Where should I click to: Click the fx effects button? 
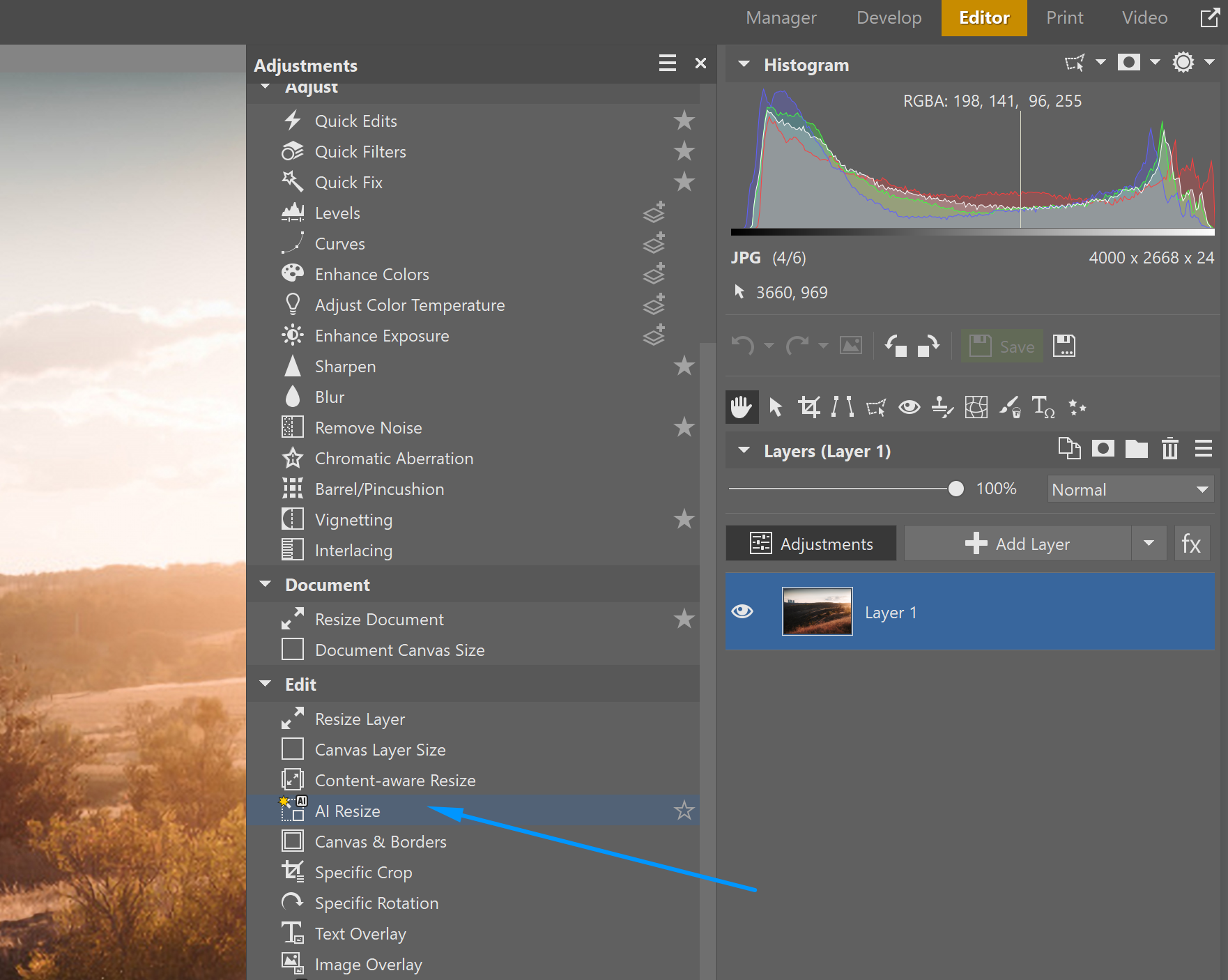[1191, 544]
